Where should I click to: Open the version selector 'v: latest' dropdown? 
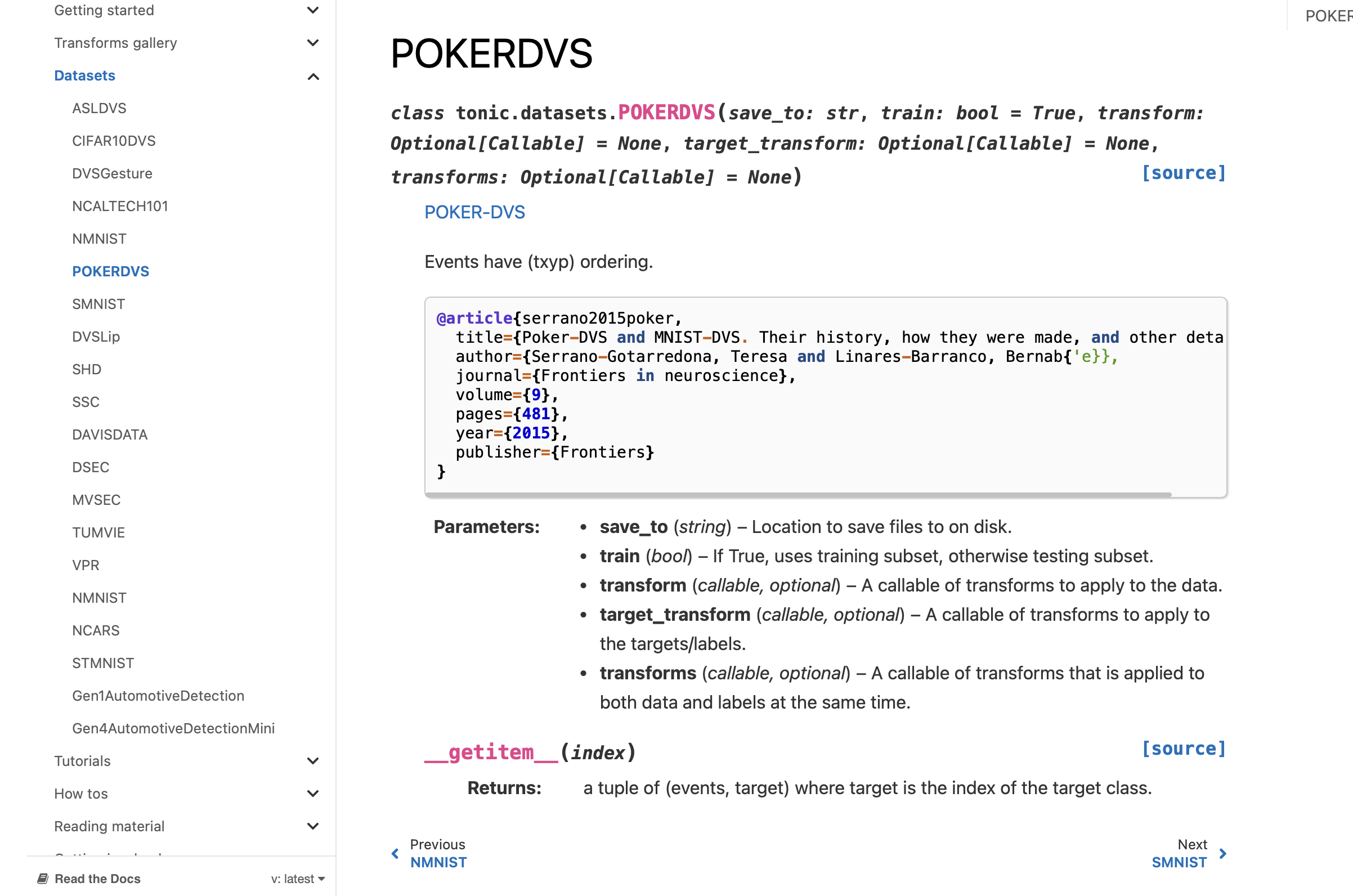coord(298,879)
